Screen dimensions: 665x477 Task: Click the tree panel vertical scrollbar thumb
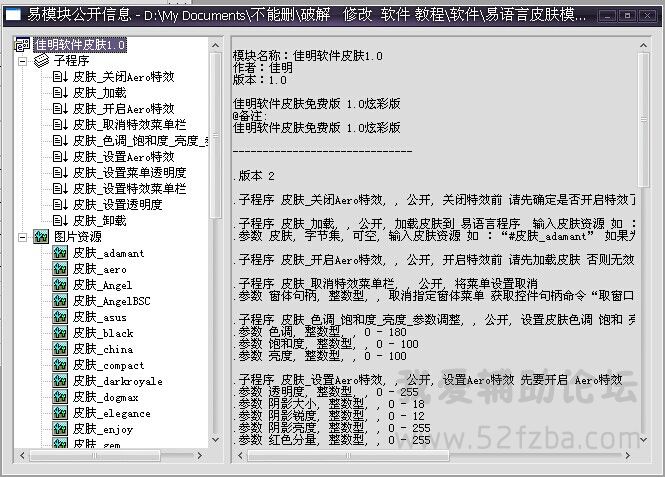click(x=215, y=135)
